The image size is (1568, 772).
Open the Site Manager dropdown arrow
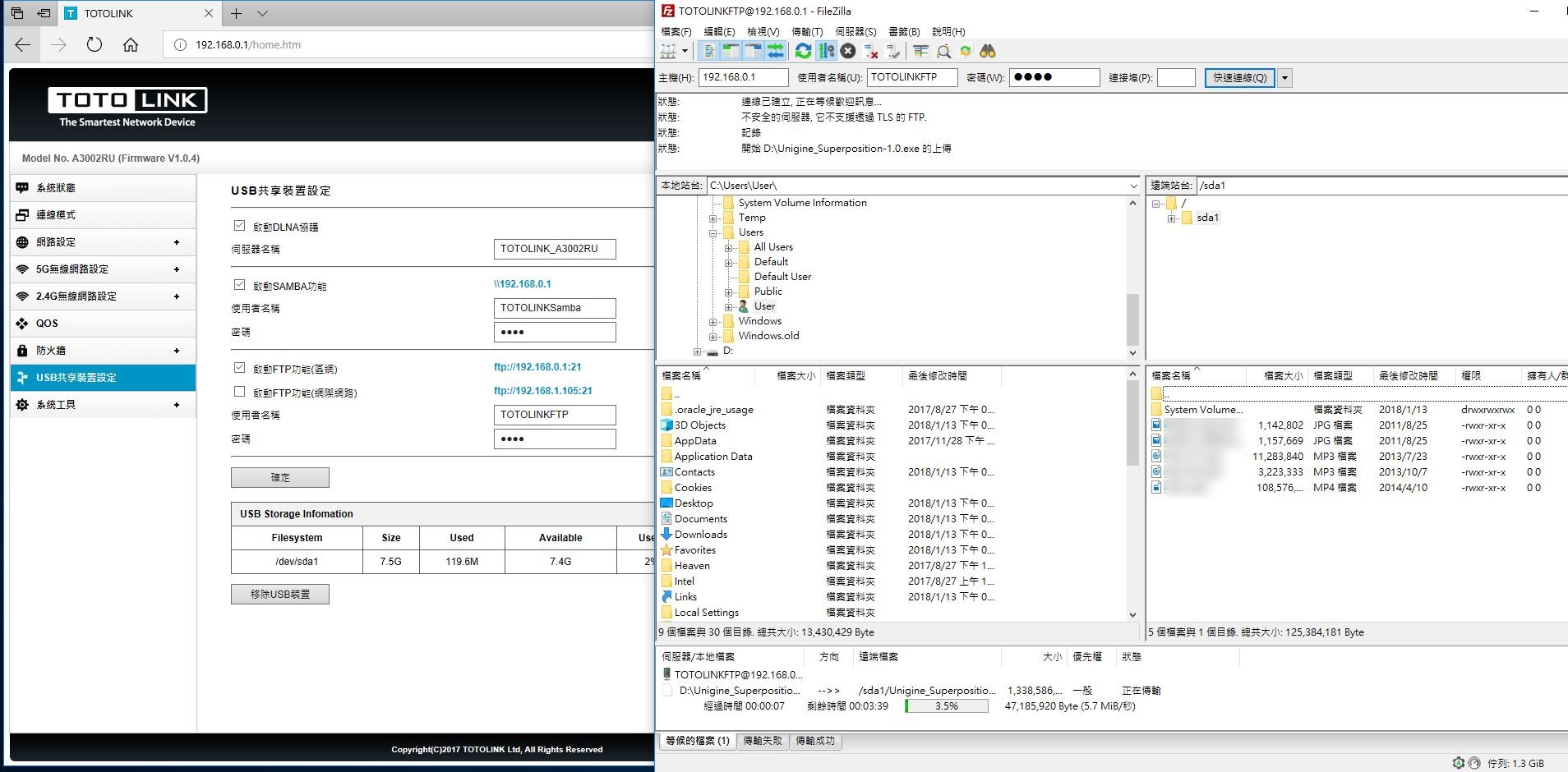685,51
